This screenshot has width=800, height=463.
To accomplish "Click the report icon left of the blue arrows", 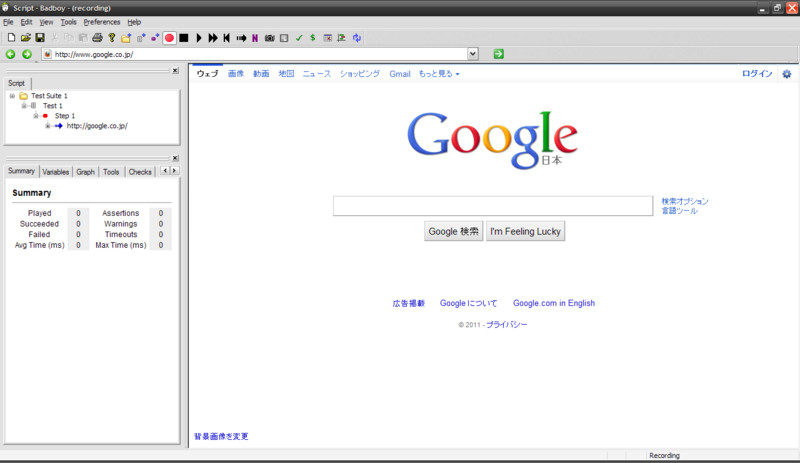I will click(342, 38).
